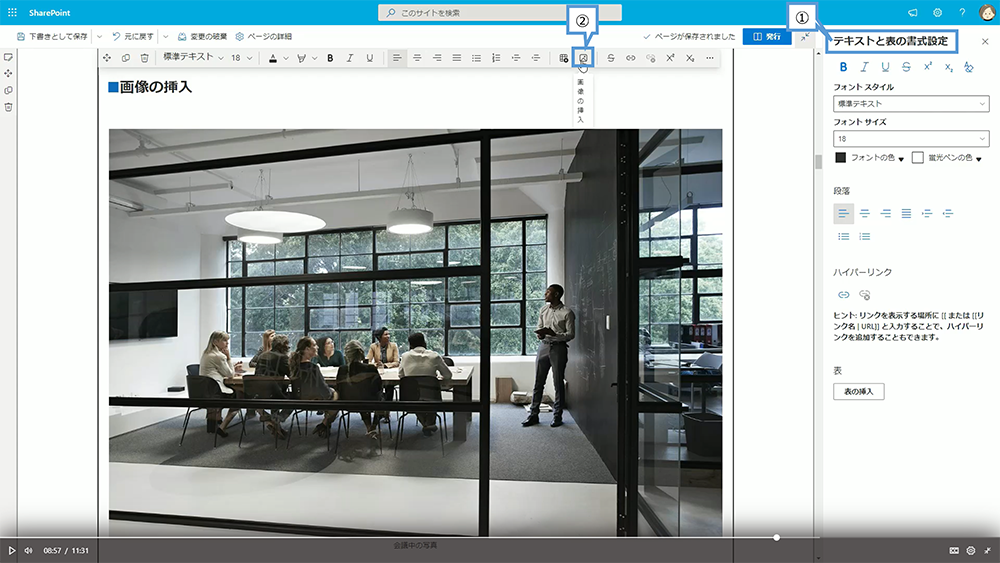Click the left rail move section icon

[x=8, y=73]
